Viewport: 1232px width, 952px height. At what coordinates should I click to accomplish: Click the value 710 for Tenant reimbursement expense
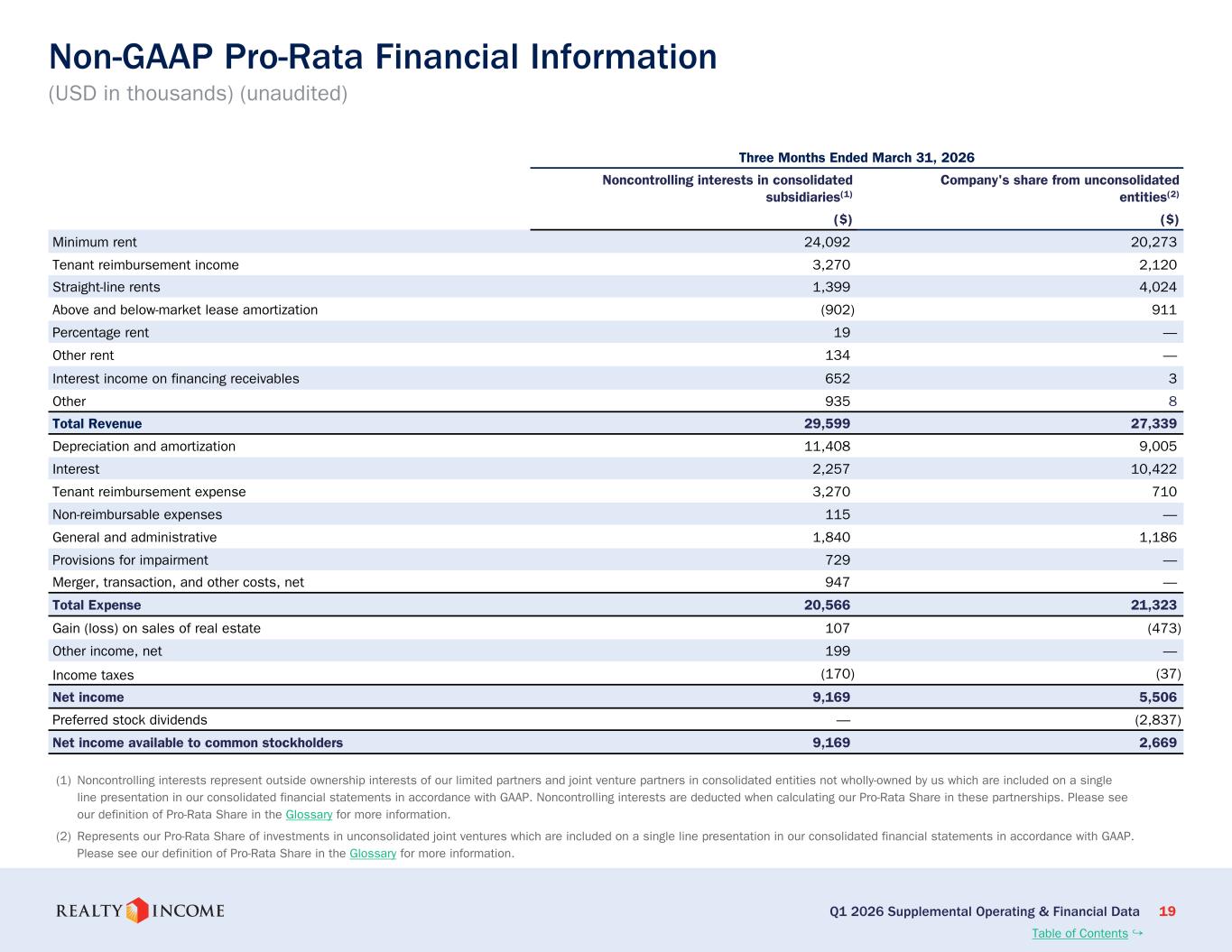(x=1164, y=492)
